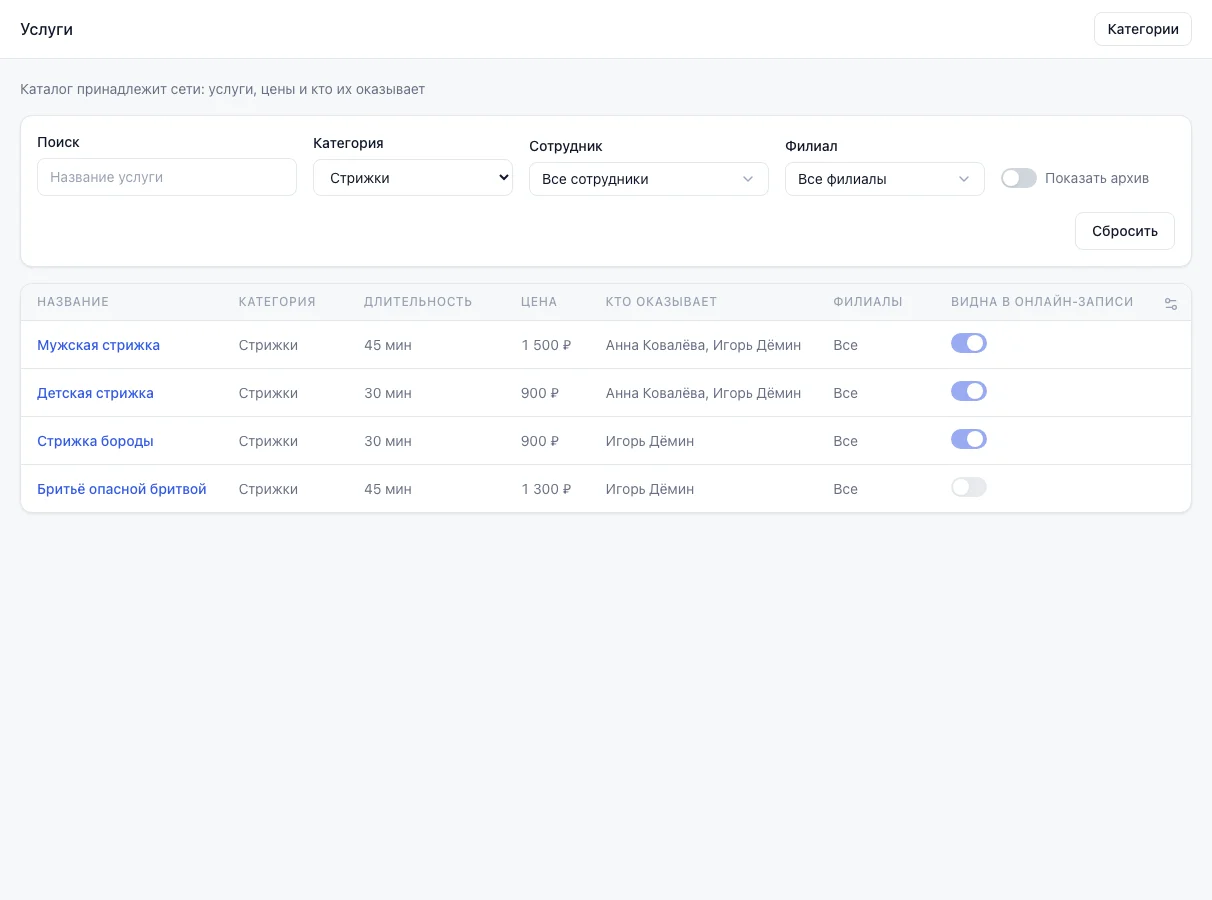Reset filters with the Сбросить button

pos(1125,231)
